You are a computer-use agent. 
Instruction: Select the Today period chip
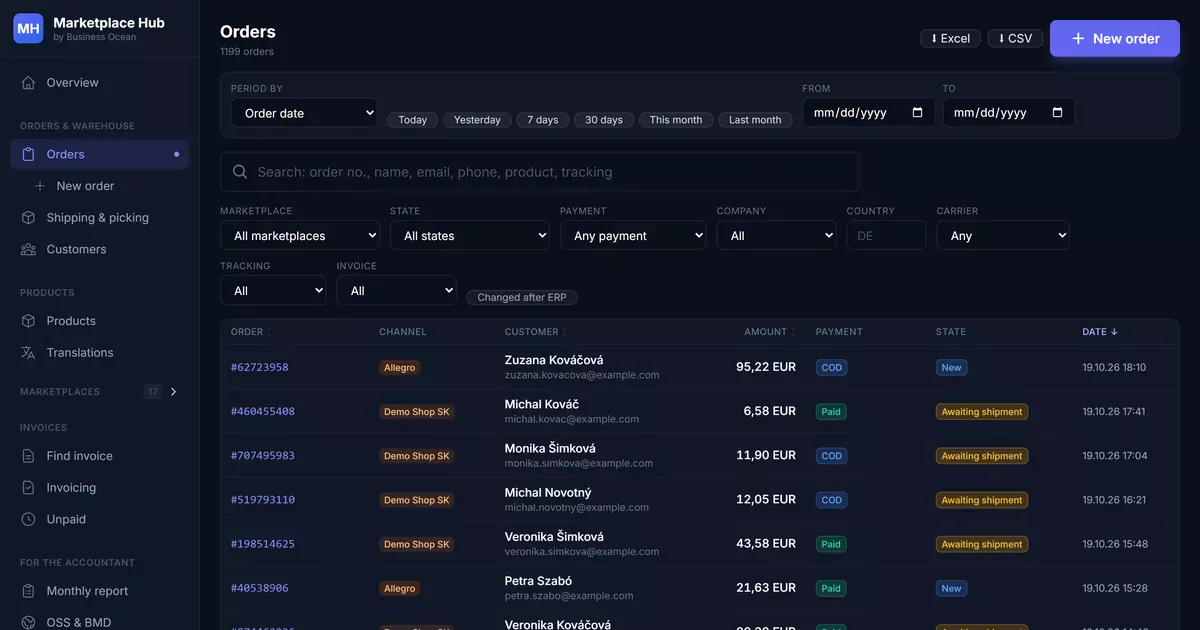point(412,120)
